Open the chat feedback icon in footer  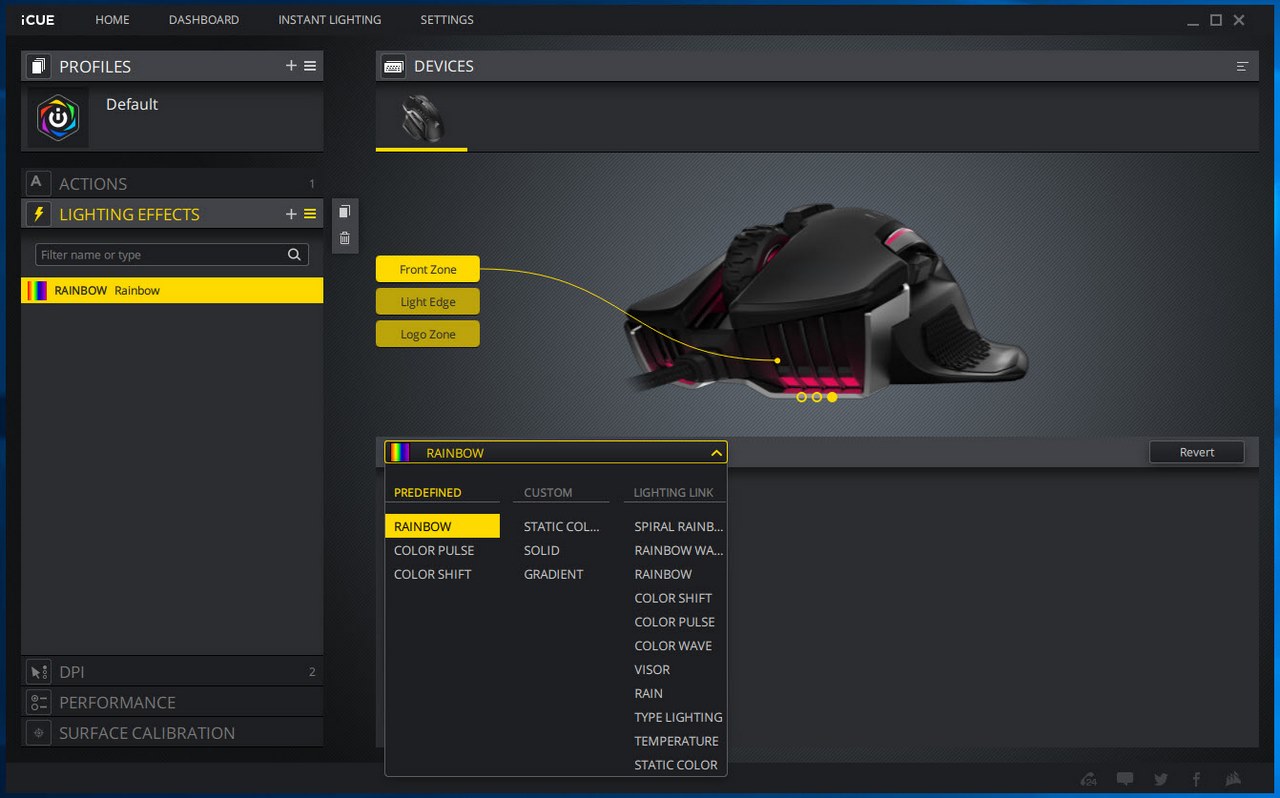[1125, 779]
